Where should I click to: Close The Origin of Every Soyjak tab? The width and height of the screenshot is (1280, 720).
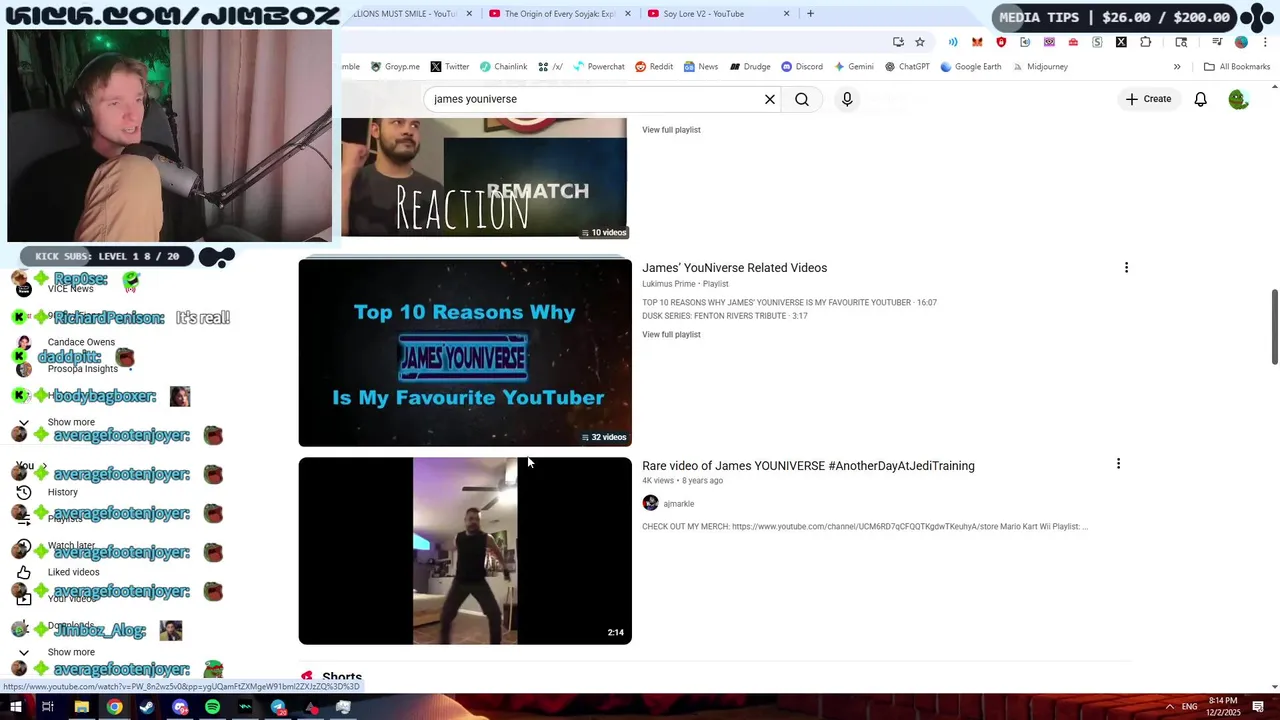point(628,14)
